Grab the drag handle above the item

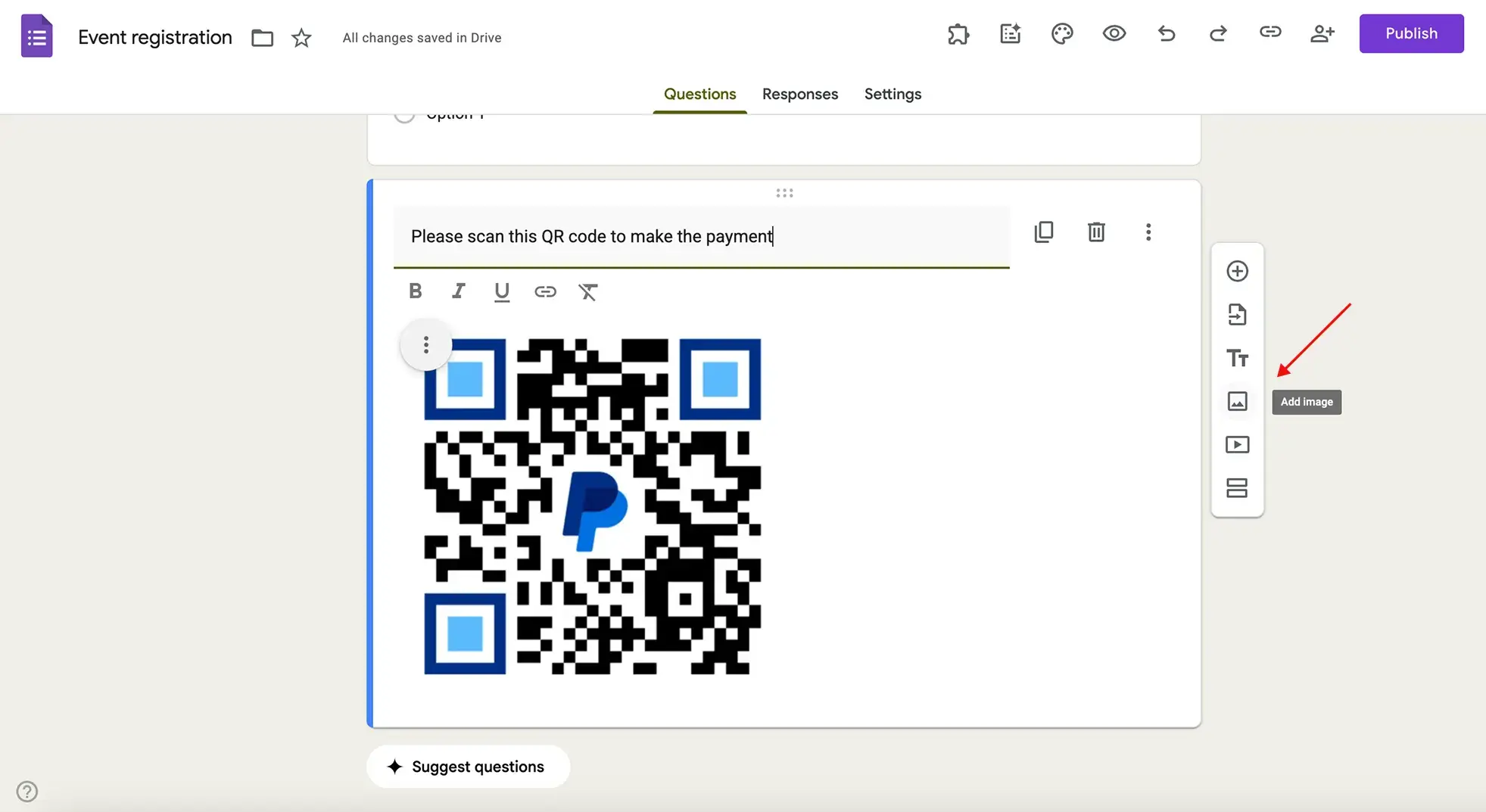point(784,193)
